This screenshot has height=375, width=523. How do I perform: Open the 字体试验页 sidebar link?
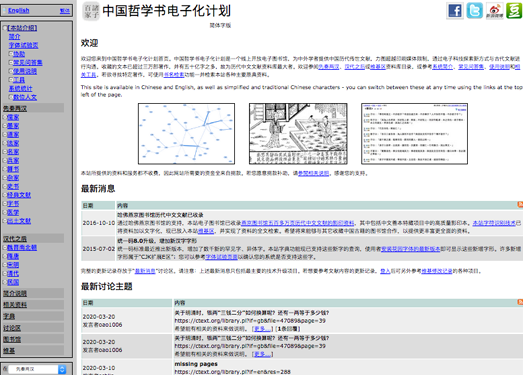23,45
